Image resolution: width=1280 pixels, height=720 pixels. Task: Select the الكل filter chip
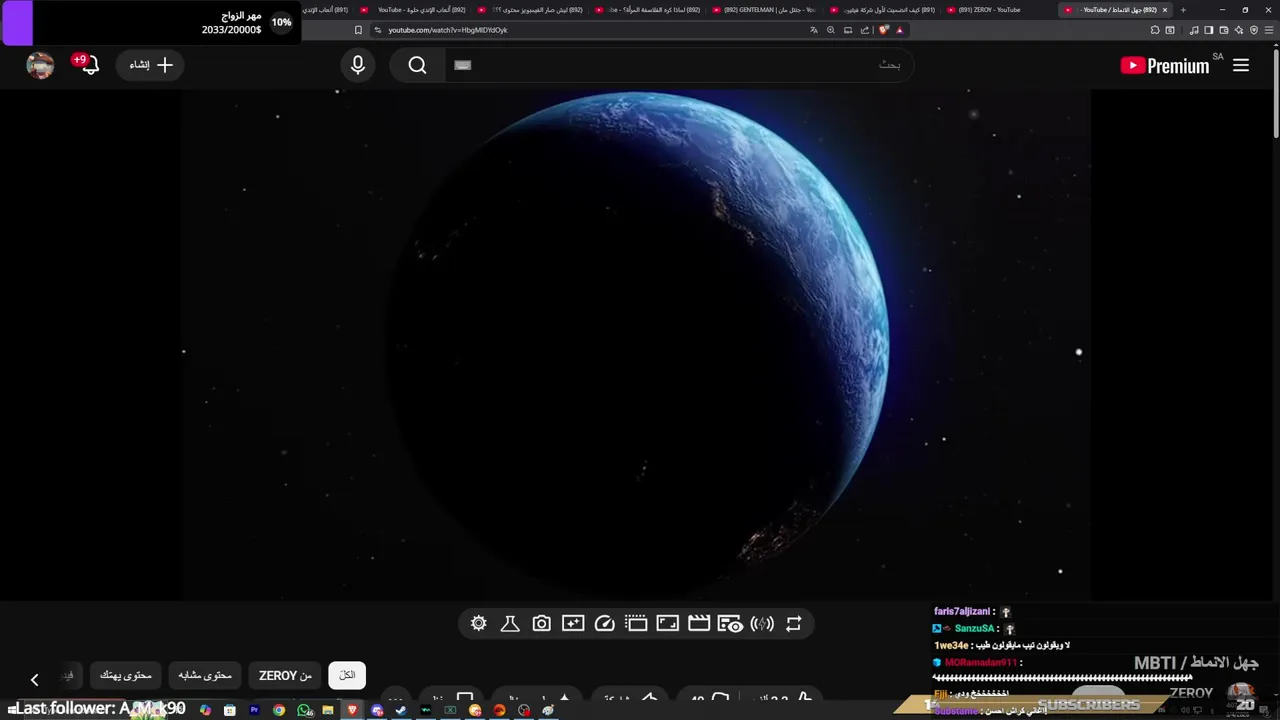coord(347,675)
